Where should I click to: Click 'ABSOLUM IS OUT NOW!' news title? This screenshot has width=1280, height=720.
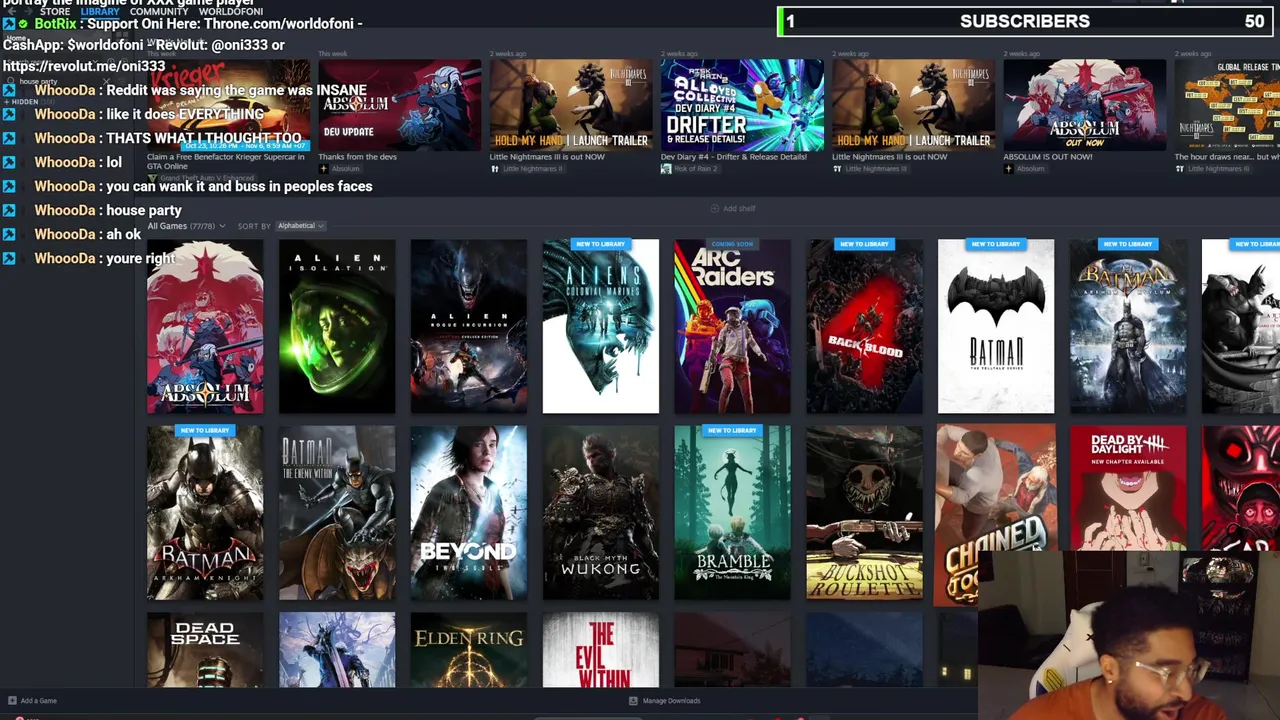coord(1048,157)
